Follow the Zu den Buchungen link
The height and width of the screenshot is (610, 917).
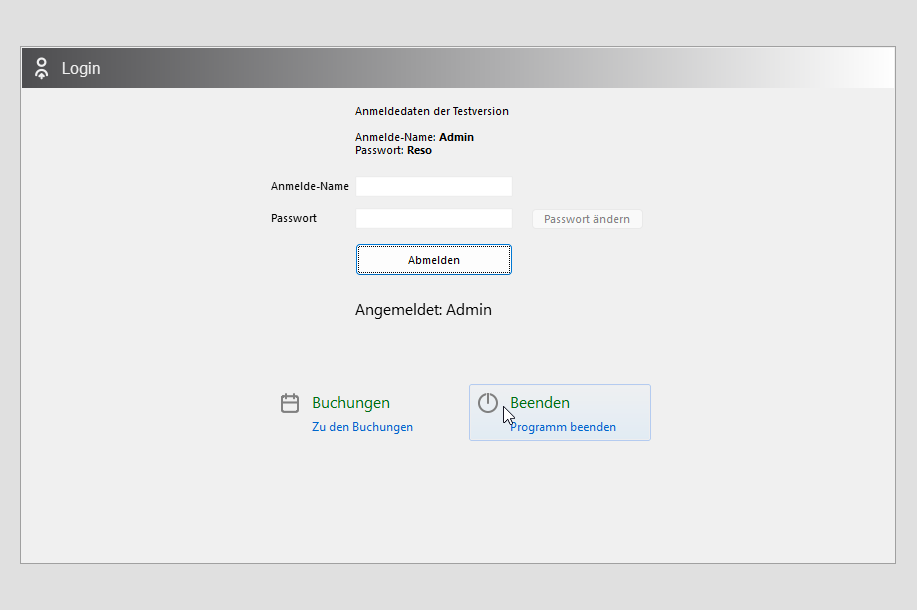pyautogui.click(x=362, y=427)
